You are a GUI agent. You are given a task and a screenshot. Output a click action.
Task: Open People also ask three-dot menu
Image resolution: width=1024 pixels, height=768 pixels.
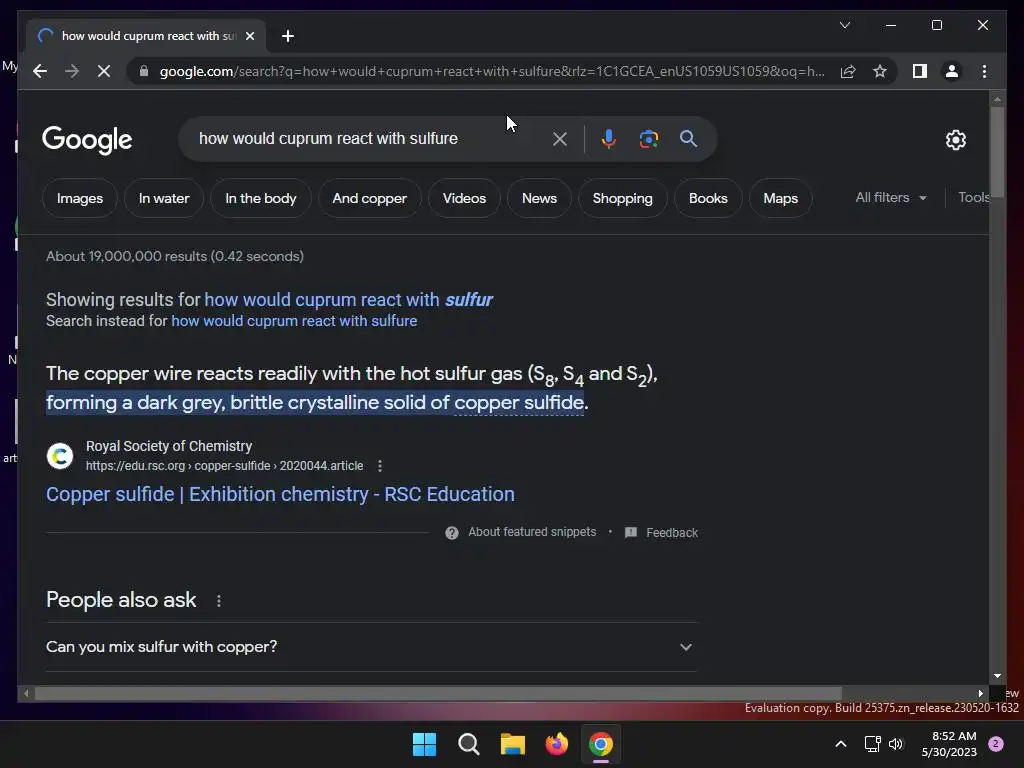(x=219, y=601)
